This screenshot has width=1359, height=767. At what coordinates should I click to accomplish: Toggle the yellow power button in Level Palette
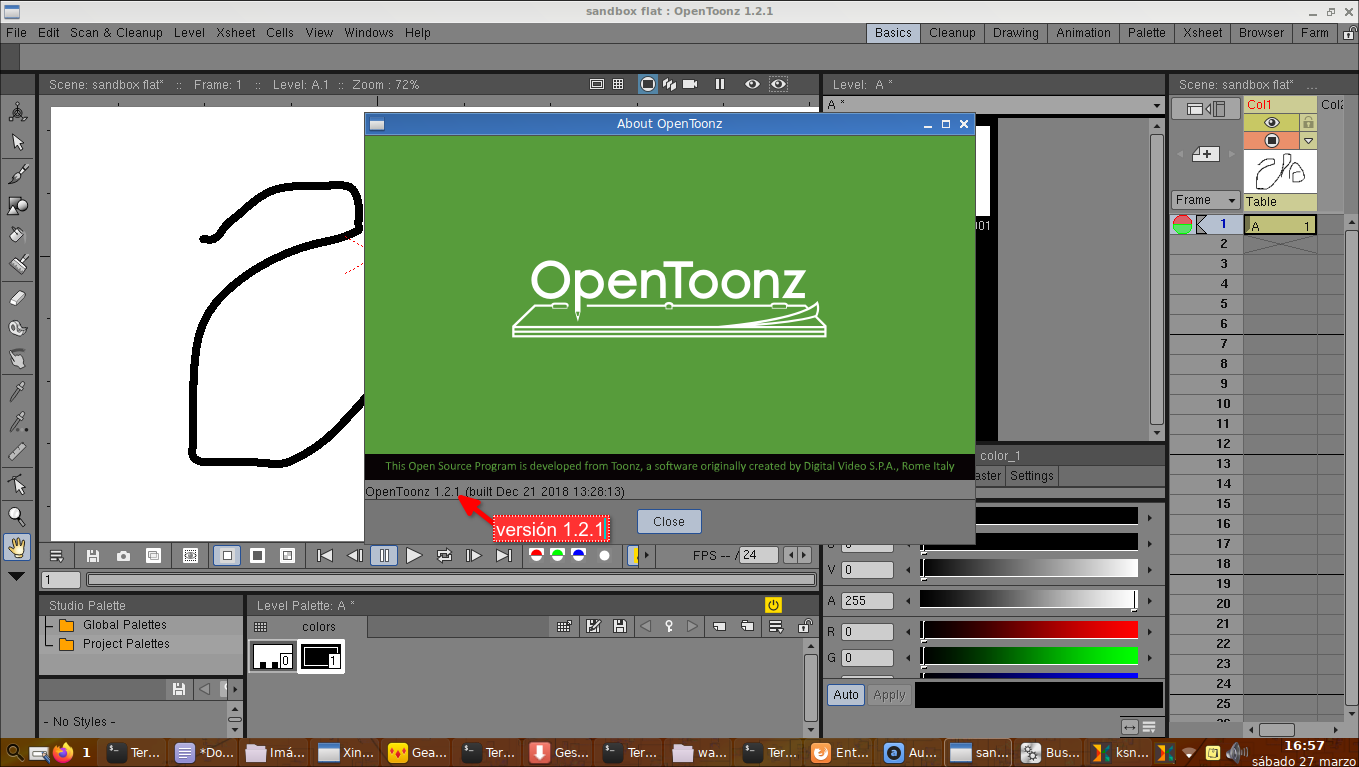(x=773, y=605)
